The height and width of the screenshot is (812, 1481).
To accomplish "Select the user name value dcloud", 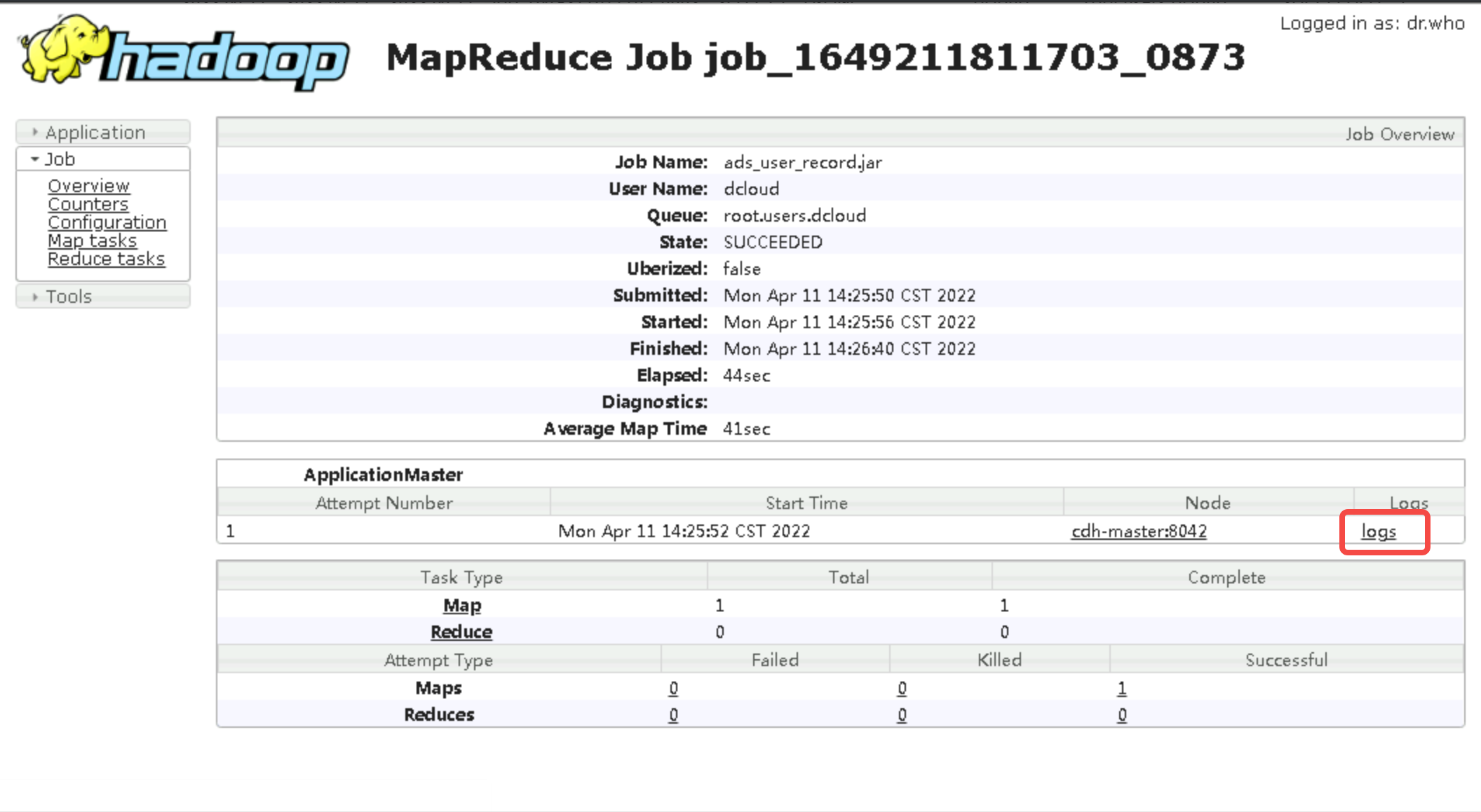I will click(x=751, y=189).
